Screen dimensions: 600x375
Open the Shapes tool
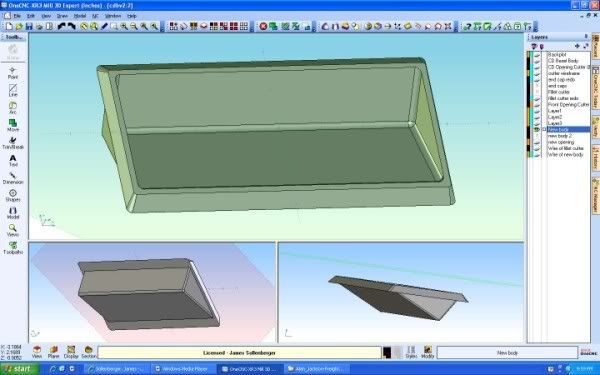tap(13, 196)
